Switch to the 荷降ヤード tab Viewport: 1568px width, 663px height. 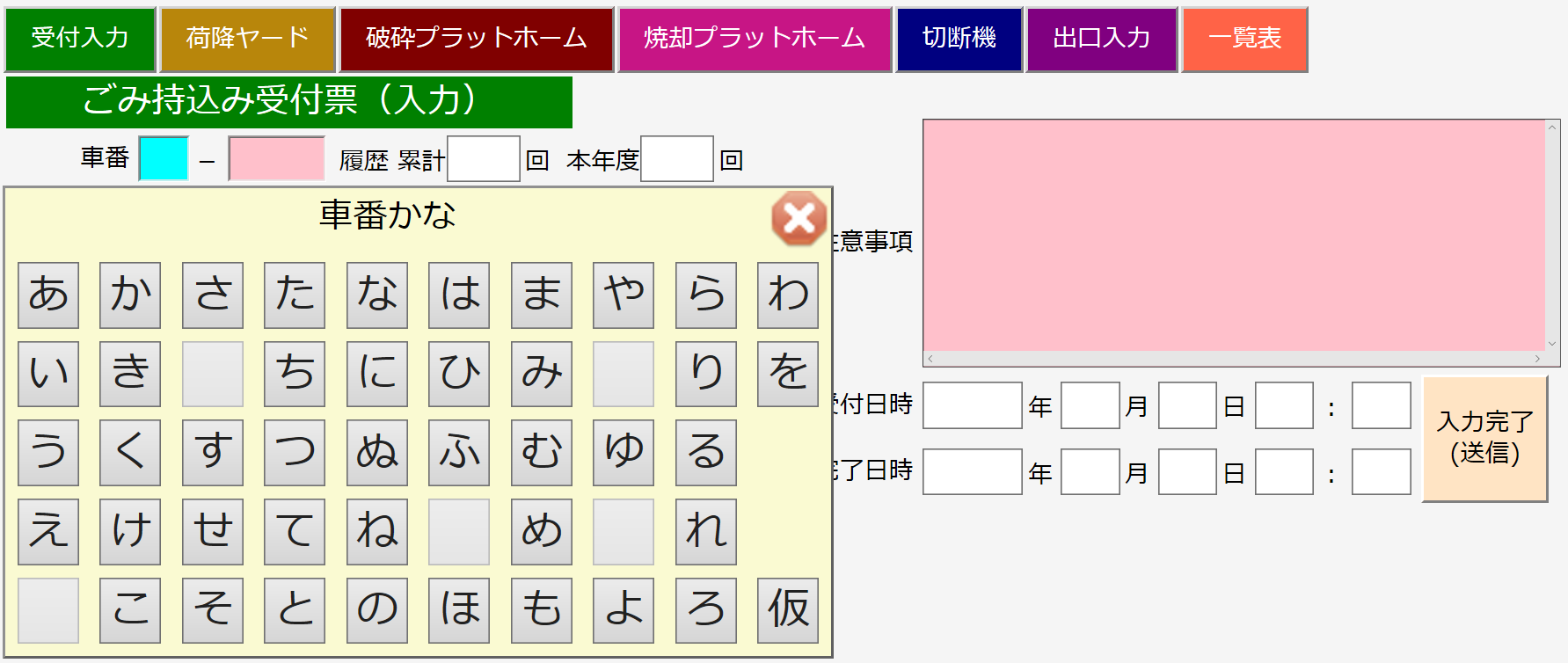(x=247, y=39)
